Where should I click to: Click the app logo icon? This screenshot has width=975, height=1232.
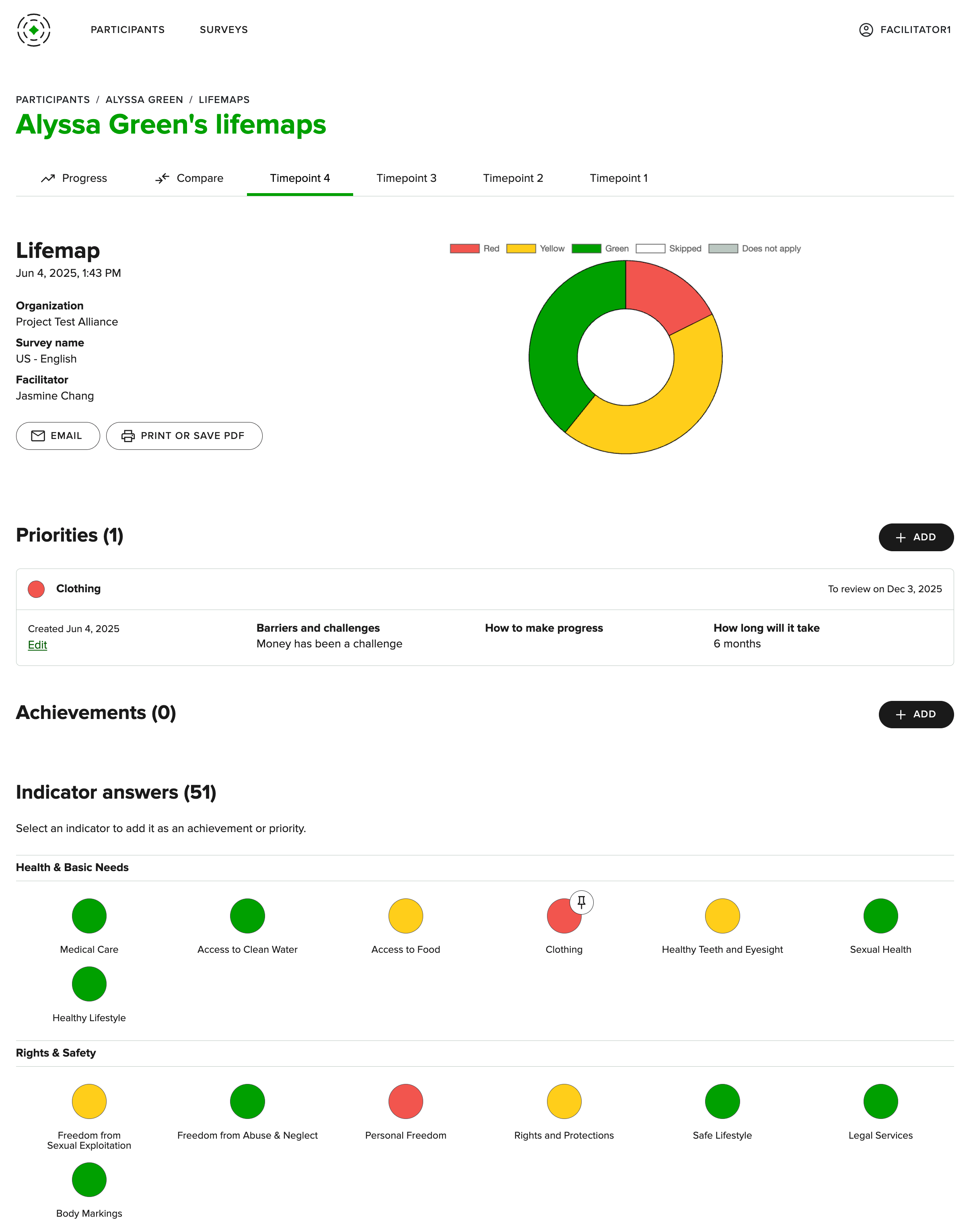[34, 30]
